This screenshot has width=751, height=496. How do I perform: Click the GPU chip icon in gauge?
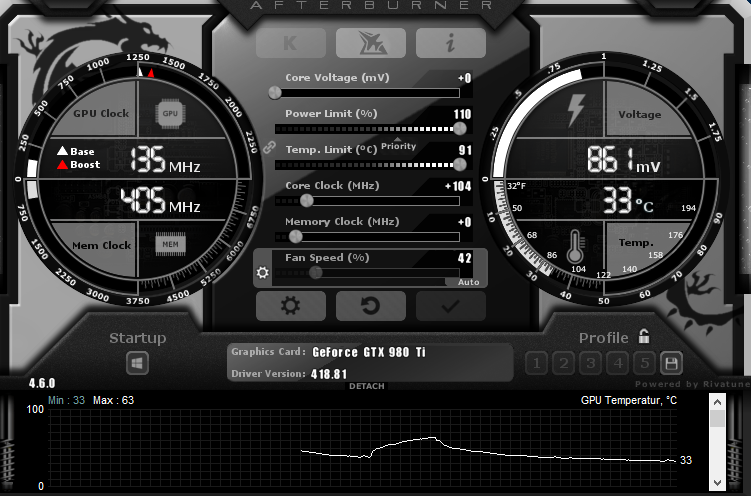[170, 113]
